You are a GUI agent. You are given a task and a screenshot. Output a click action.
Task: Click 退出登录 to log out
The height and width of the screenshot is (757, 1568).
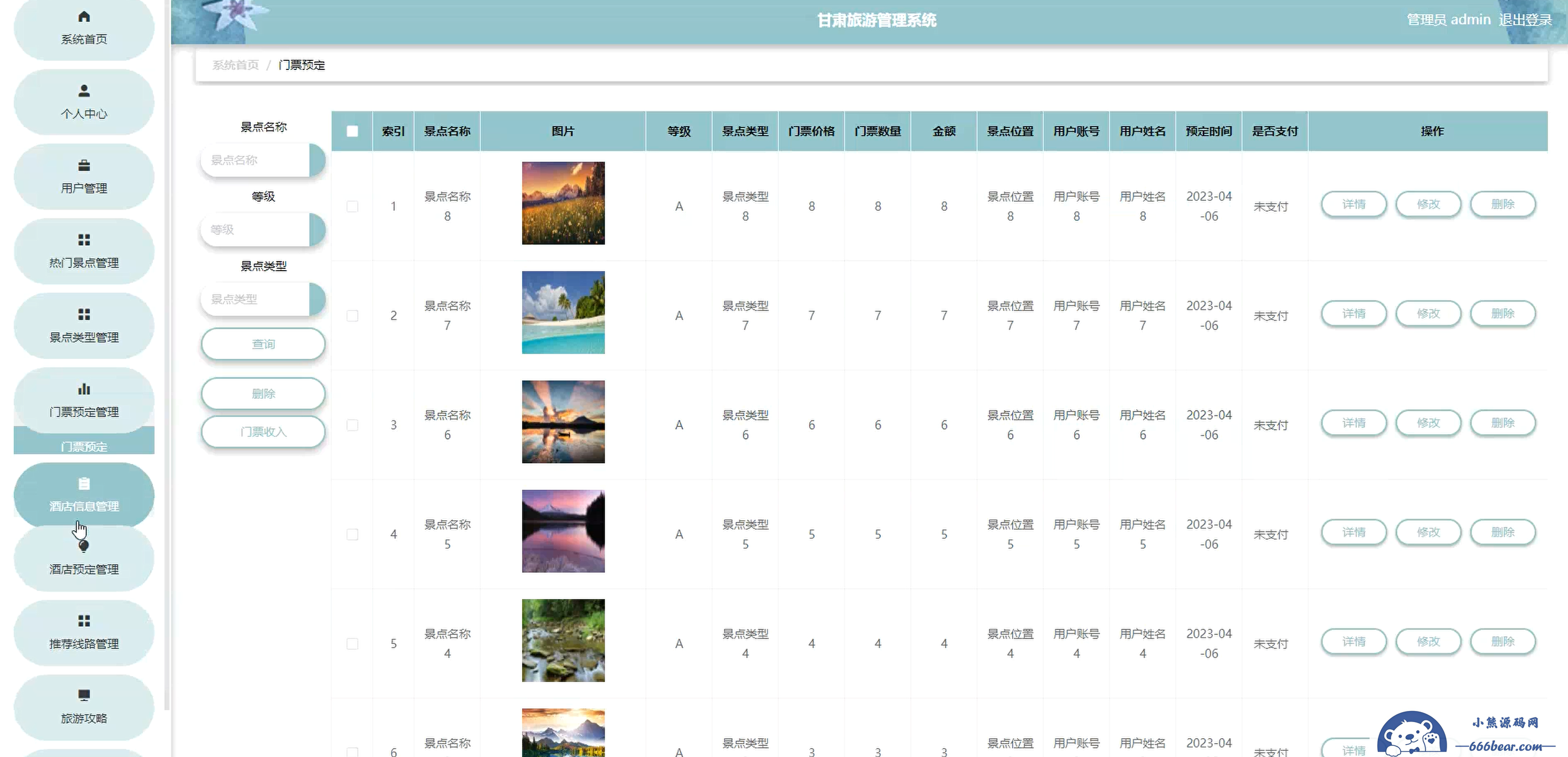(1525, 19)
